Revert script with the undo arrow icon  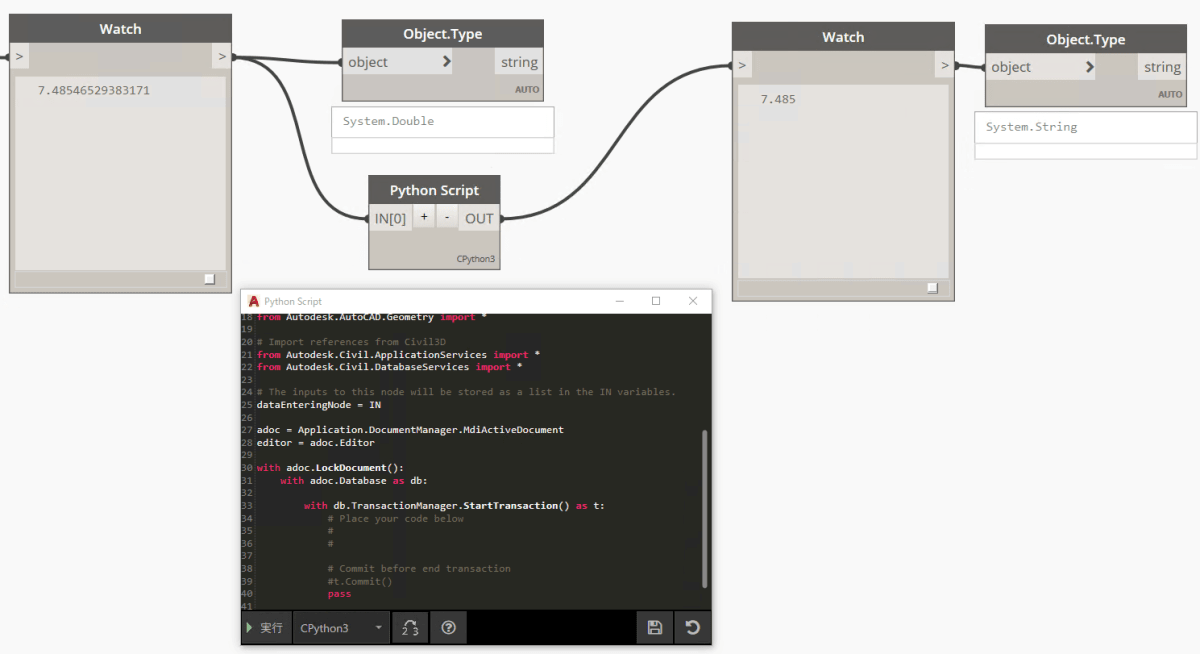point(692,628)
